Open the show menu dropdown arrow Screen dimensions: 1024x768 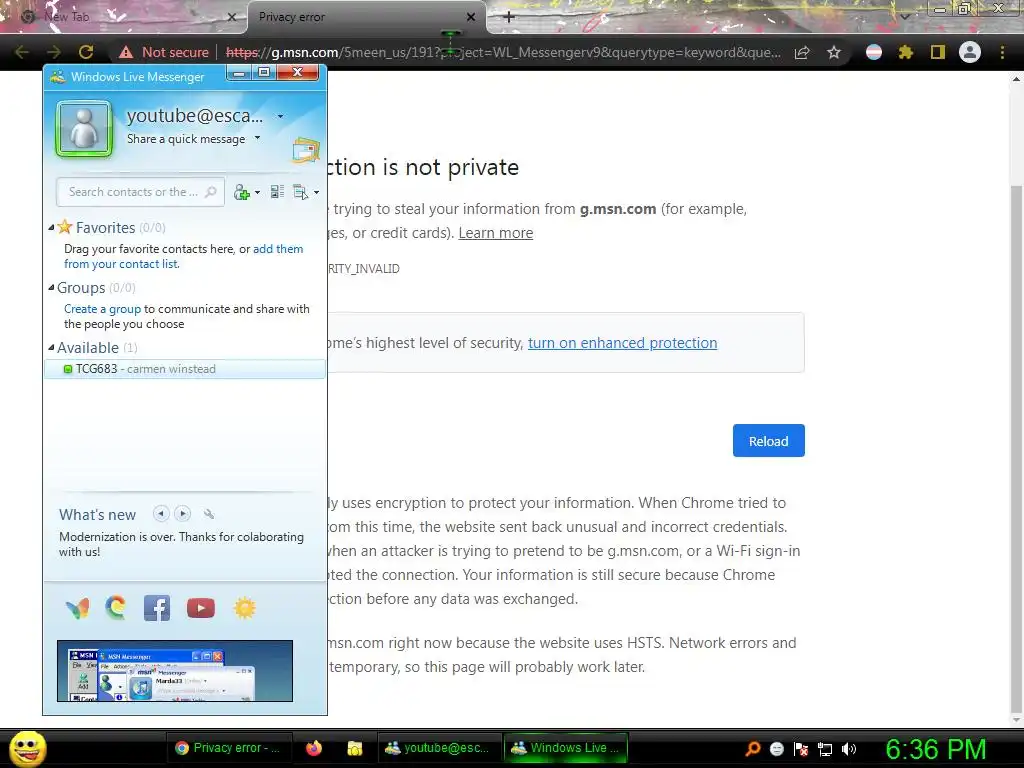click(x=316, y=193)
